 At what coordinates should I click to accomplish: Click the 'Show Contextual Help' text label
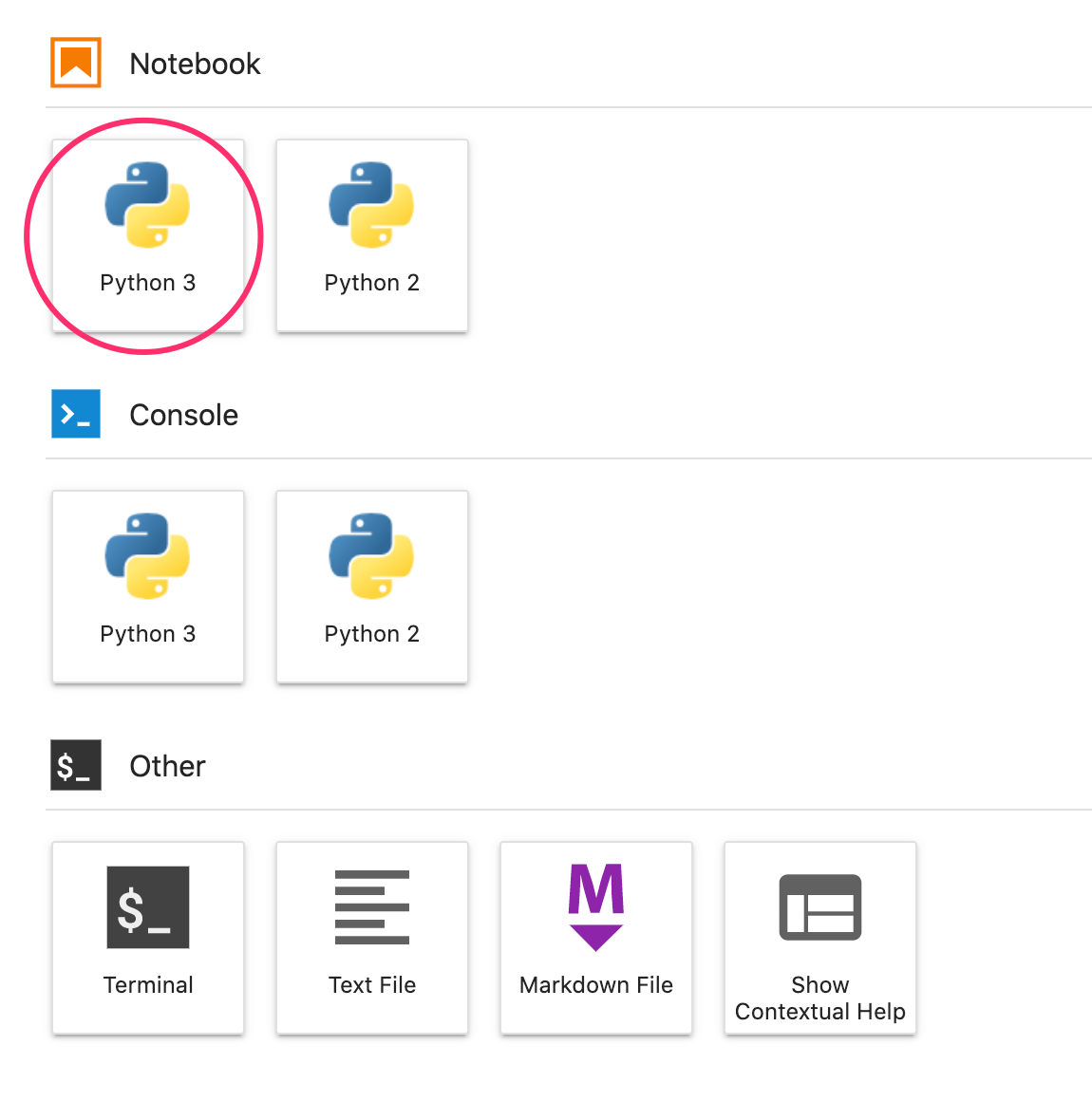819,999
